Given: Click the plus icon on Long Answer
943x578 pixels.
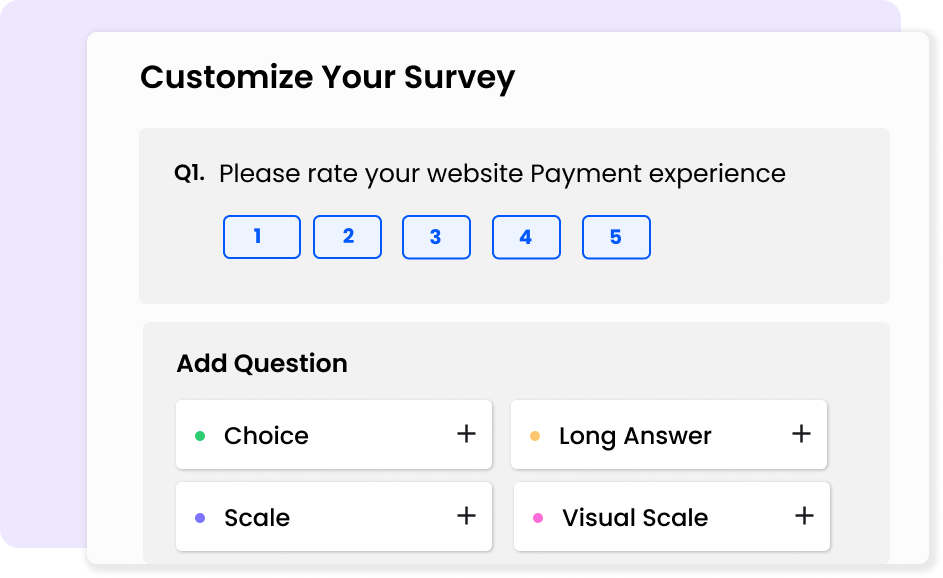Looking at the screenshot, I should pos(801,434).
